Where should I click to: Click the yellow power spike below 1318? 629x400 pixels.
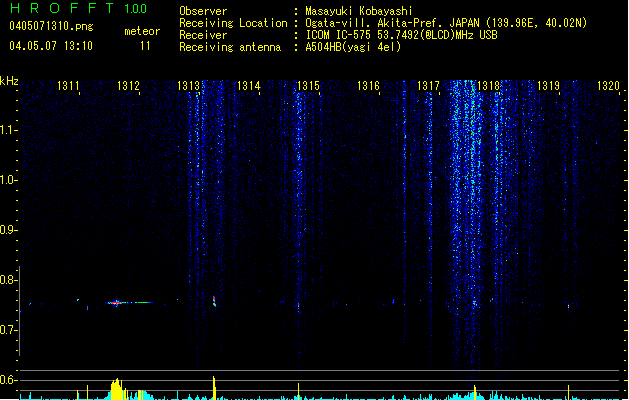coord(475,392)
